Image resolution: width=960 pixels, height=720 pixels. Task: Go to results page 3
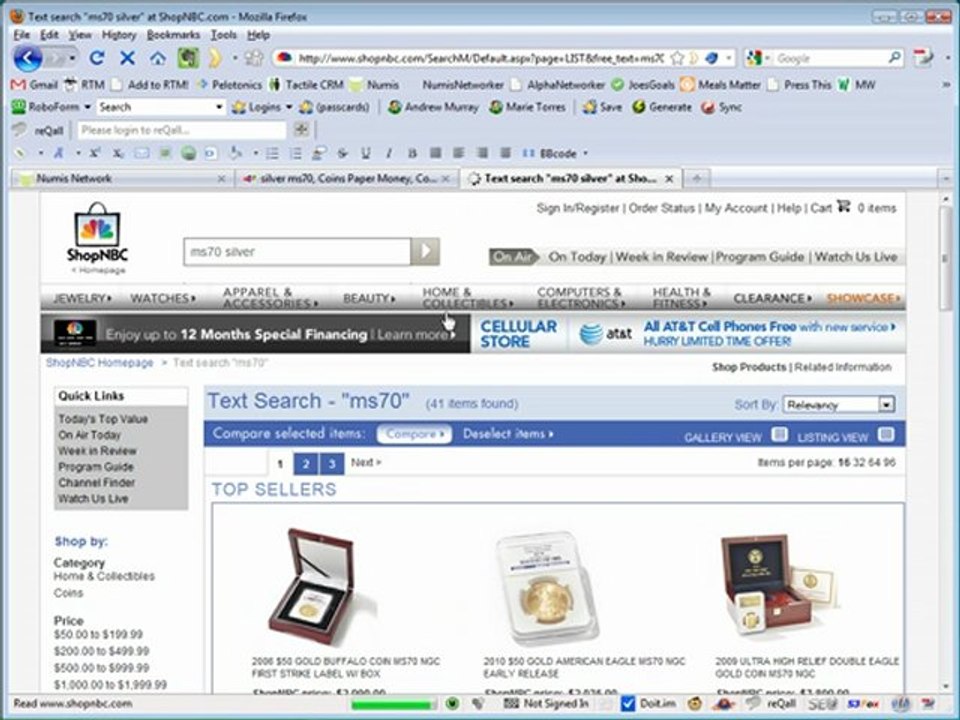tap(331, 464)
